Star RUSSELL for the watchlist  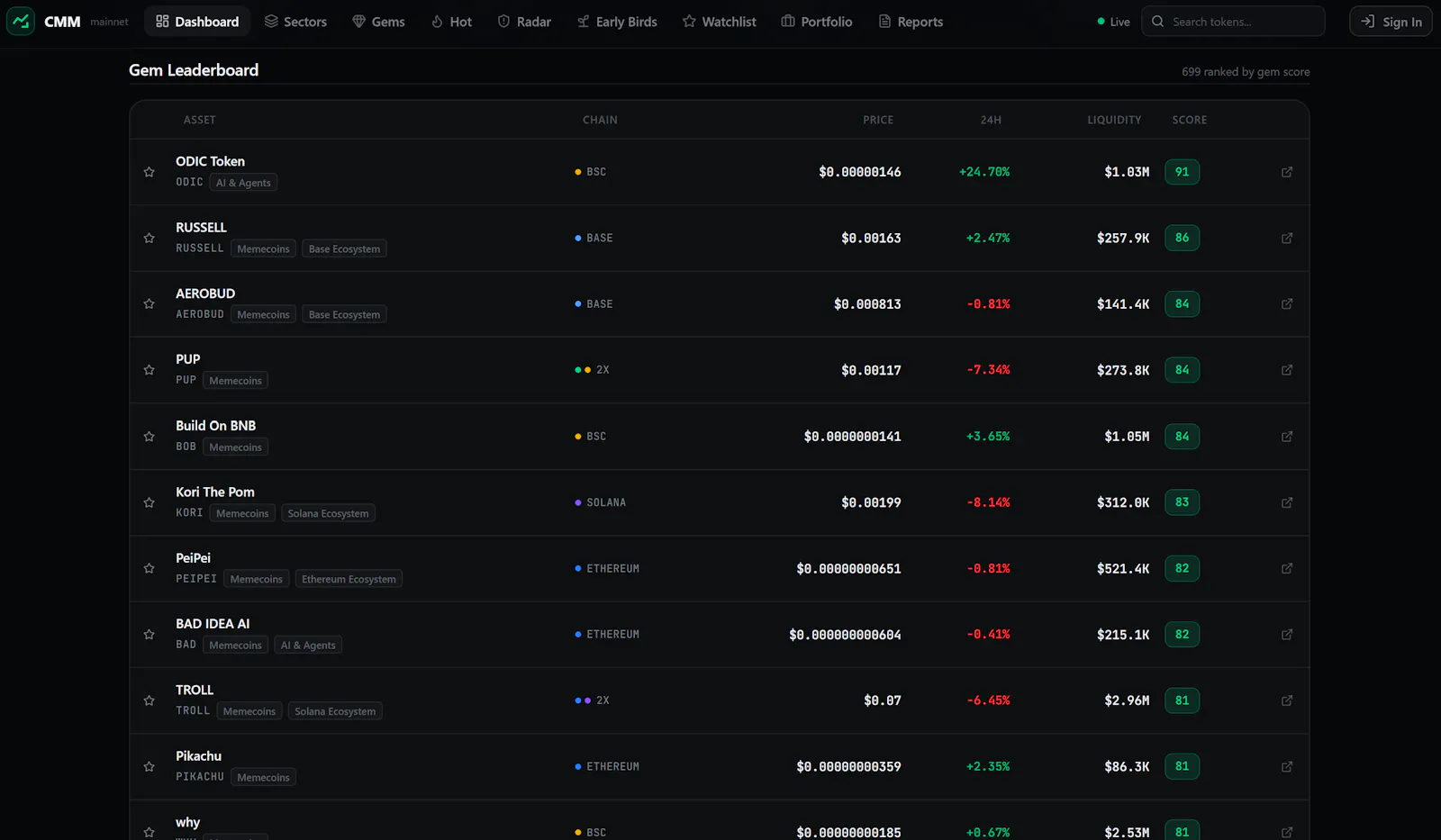pyautogui.click(x=150, y=238)
